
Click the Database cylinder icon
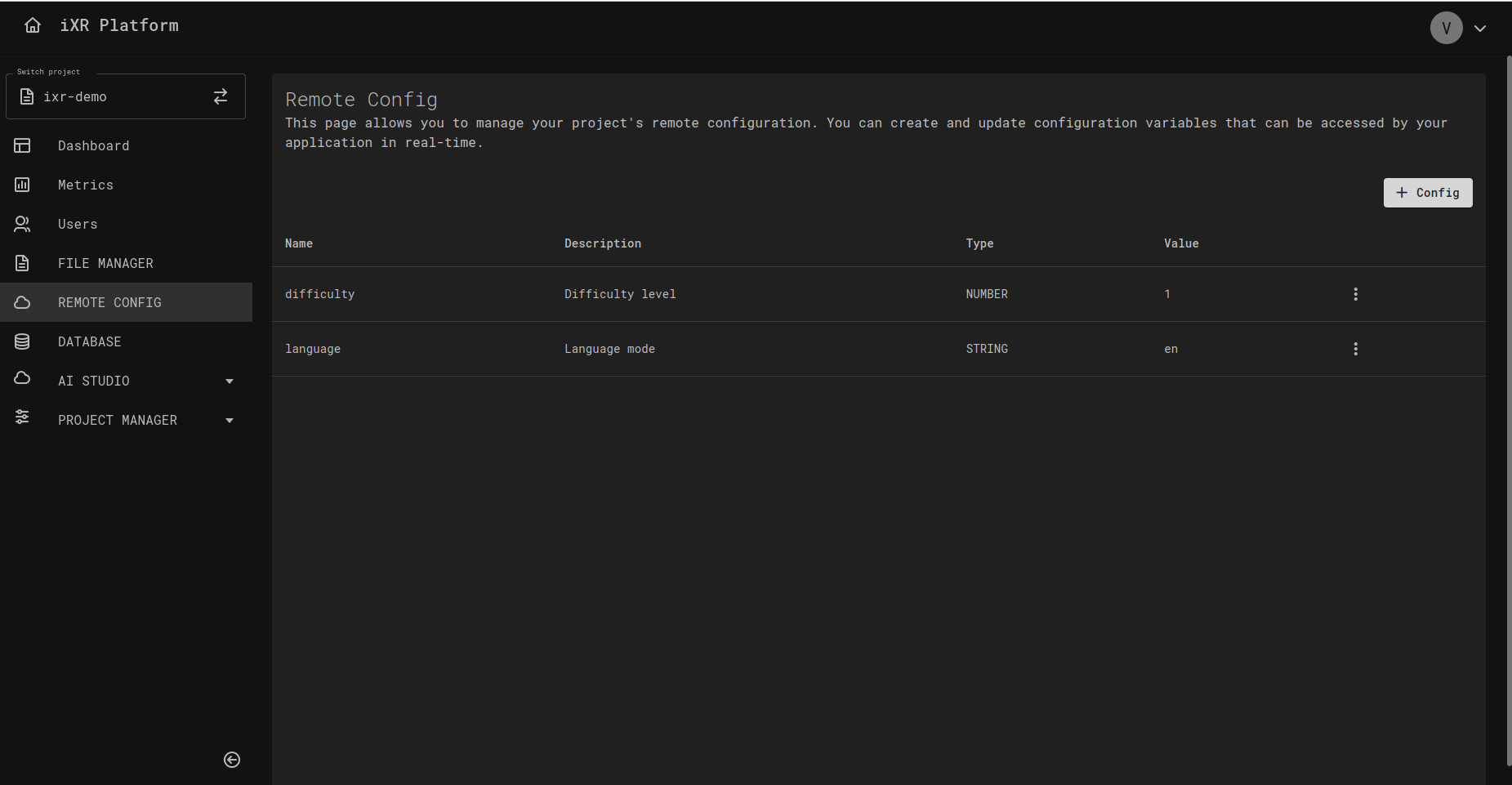22,341
